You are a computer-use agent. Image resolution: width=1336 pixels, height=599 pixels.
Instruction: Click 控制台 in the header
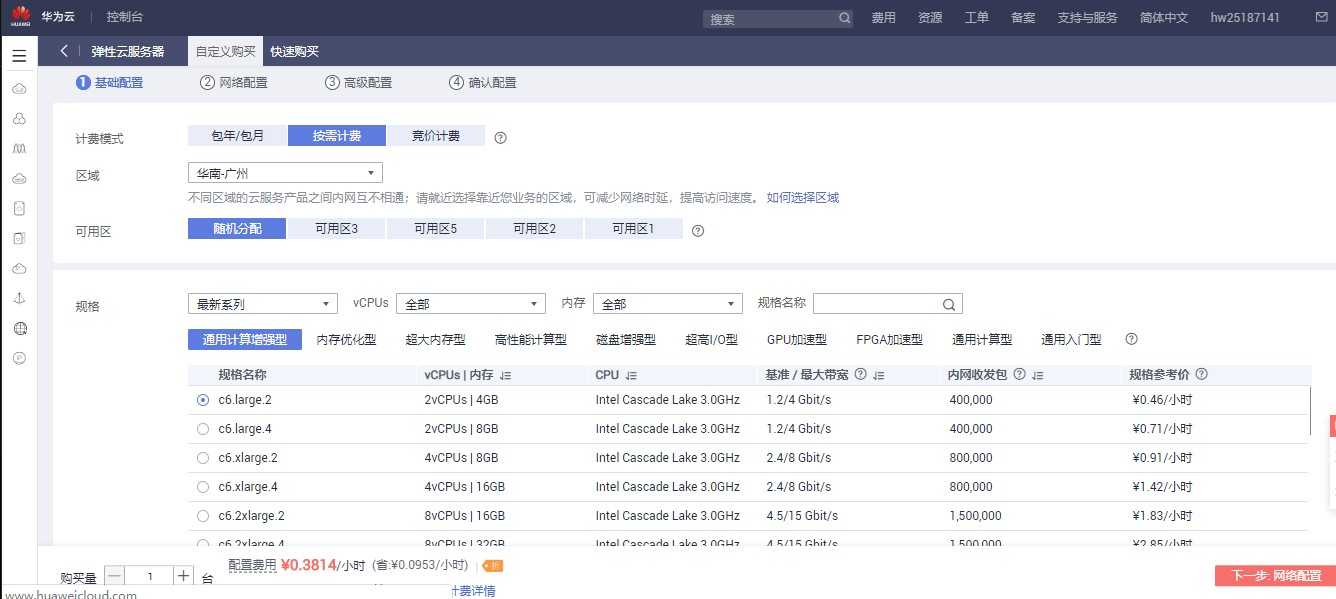point(126,17)
